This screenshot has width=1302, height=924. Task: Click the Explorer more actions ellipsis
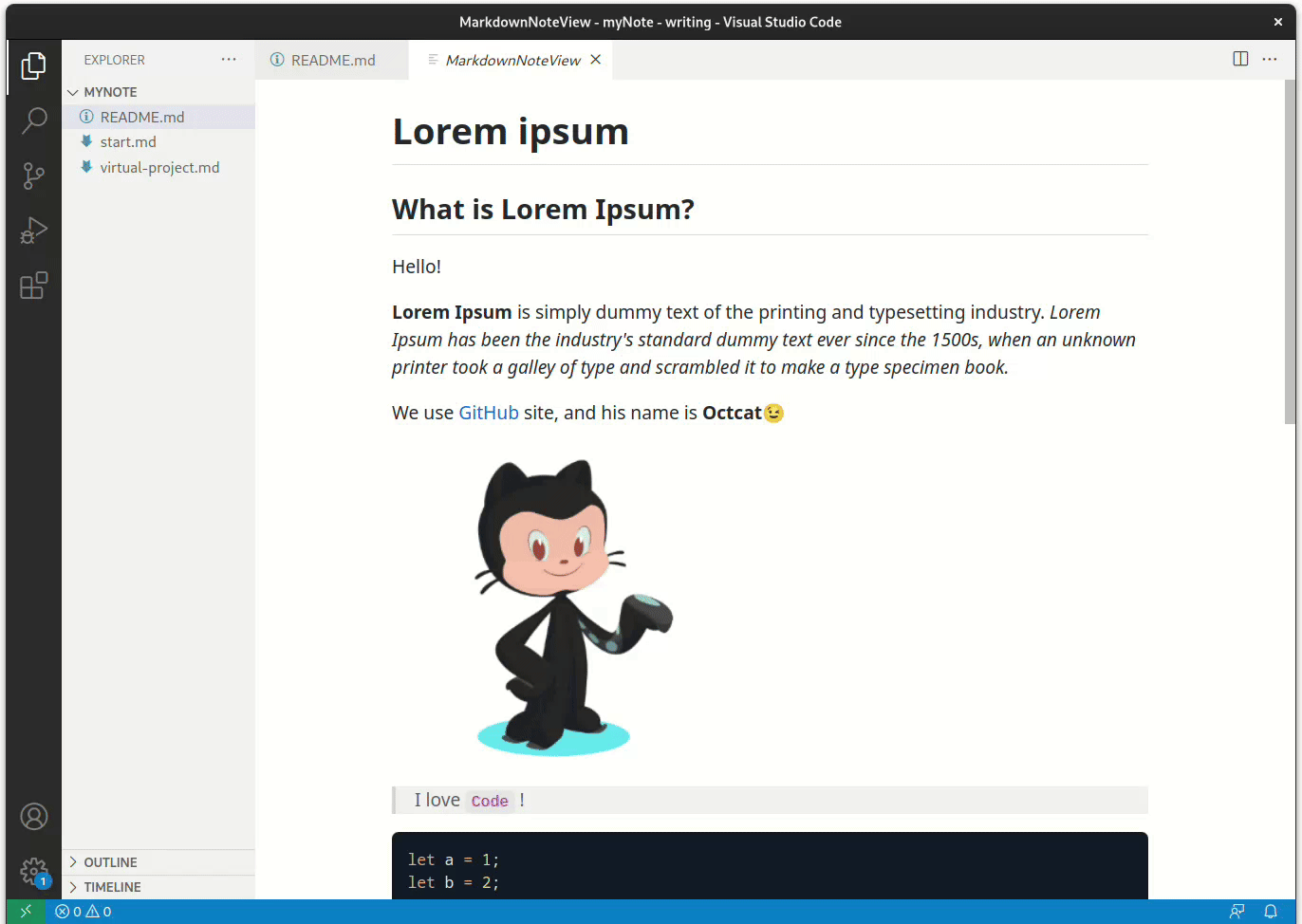229,60
